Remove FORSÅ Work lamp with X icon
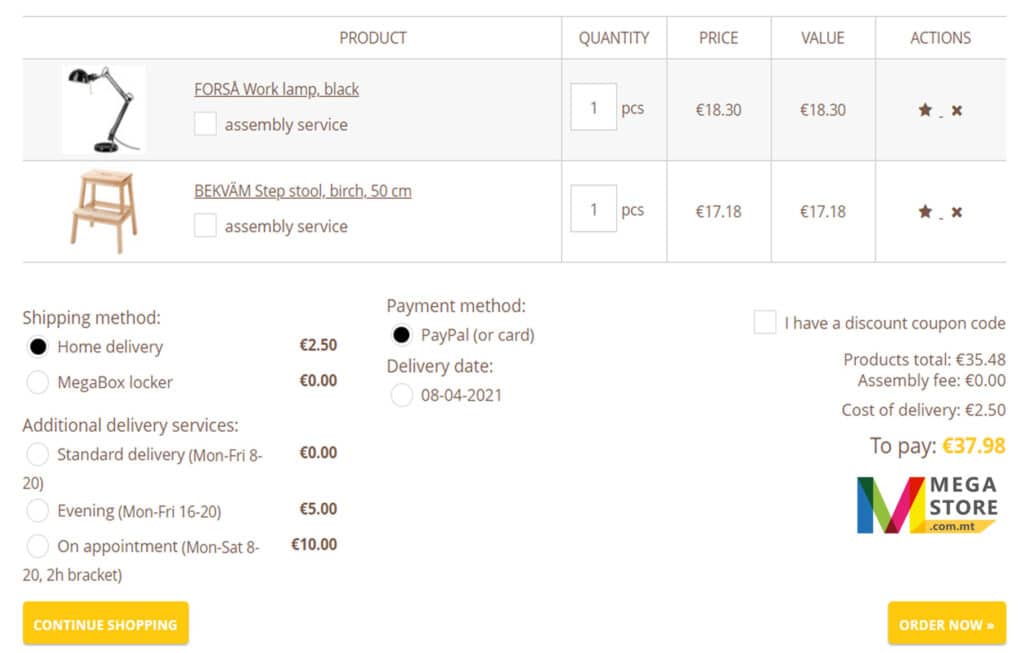 [x=957, y=110]
